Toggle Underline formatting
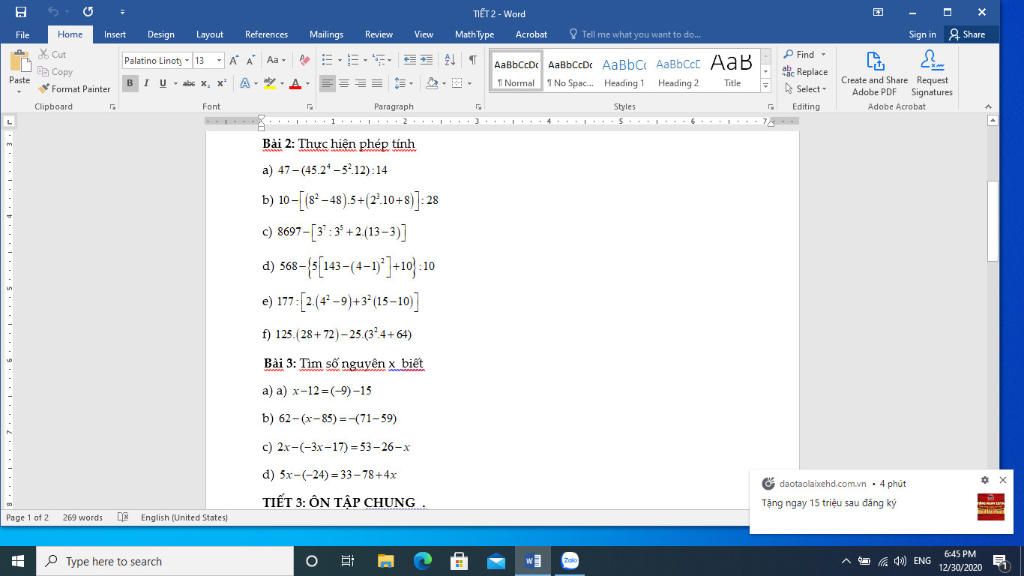This screenshot has height=576, width=1024. (163, 83)
